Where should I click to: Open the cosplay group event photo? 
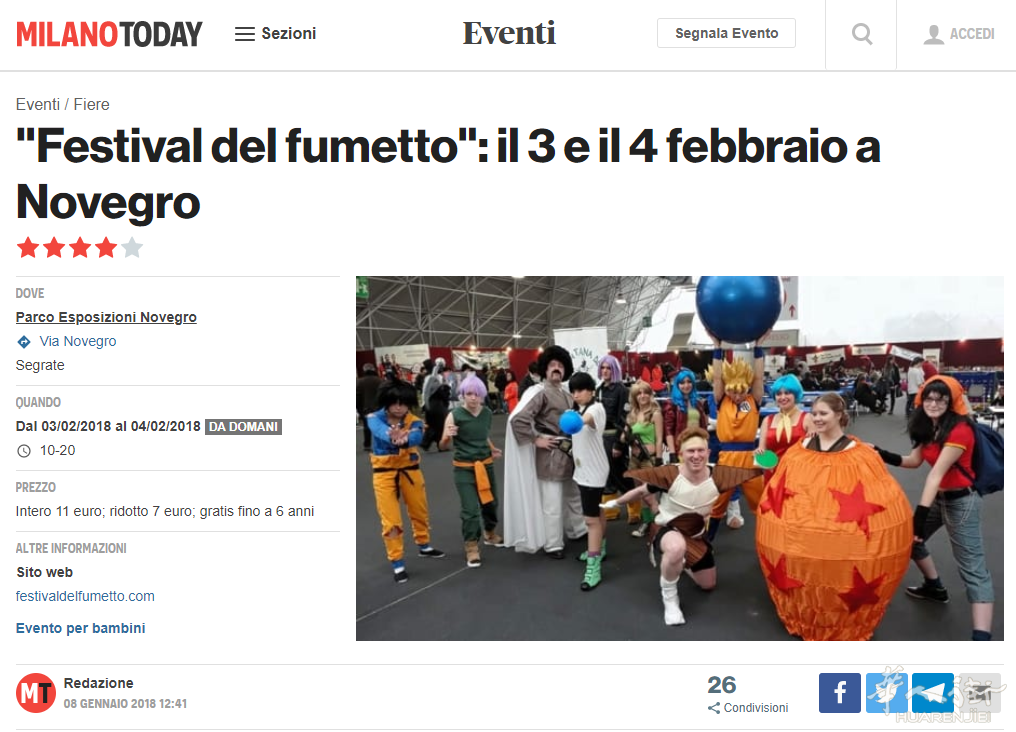[680, 459]
